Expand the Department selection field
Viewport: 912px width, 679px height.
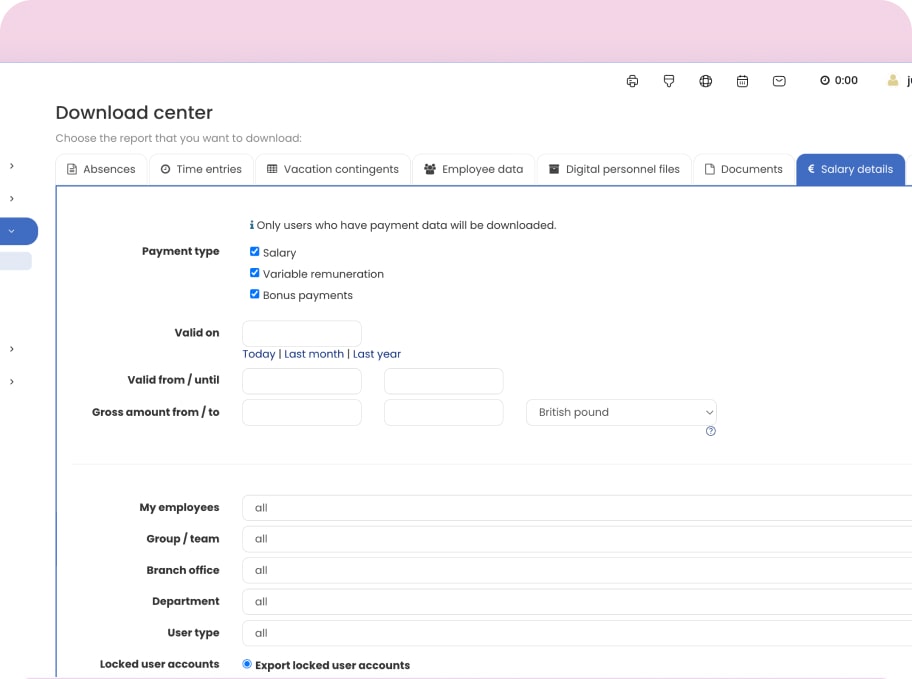pyautogui.click(x=575, y=602)
